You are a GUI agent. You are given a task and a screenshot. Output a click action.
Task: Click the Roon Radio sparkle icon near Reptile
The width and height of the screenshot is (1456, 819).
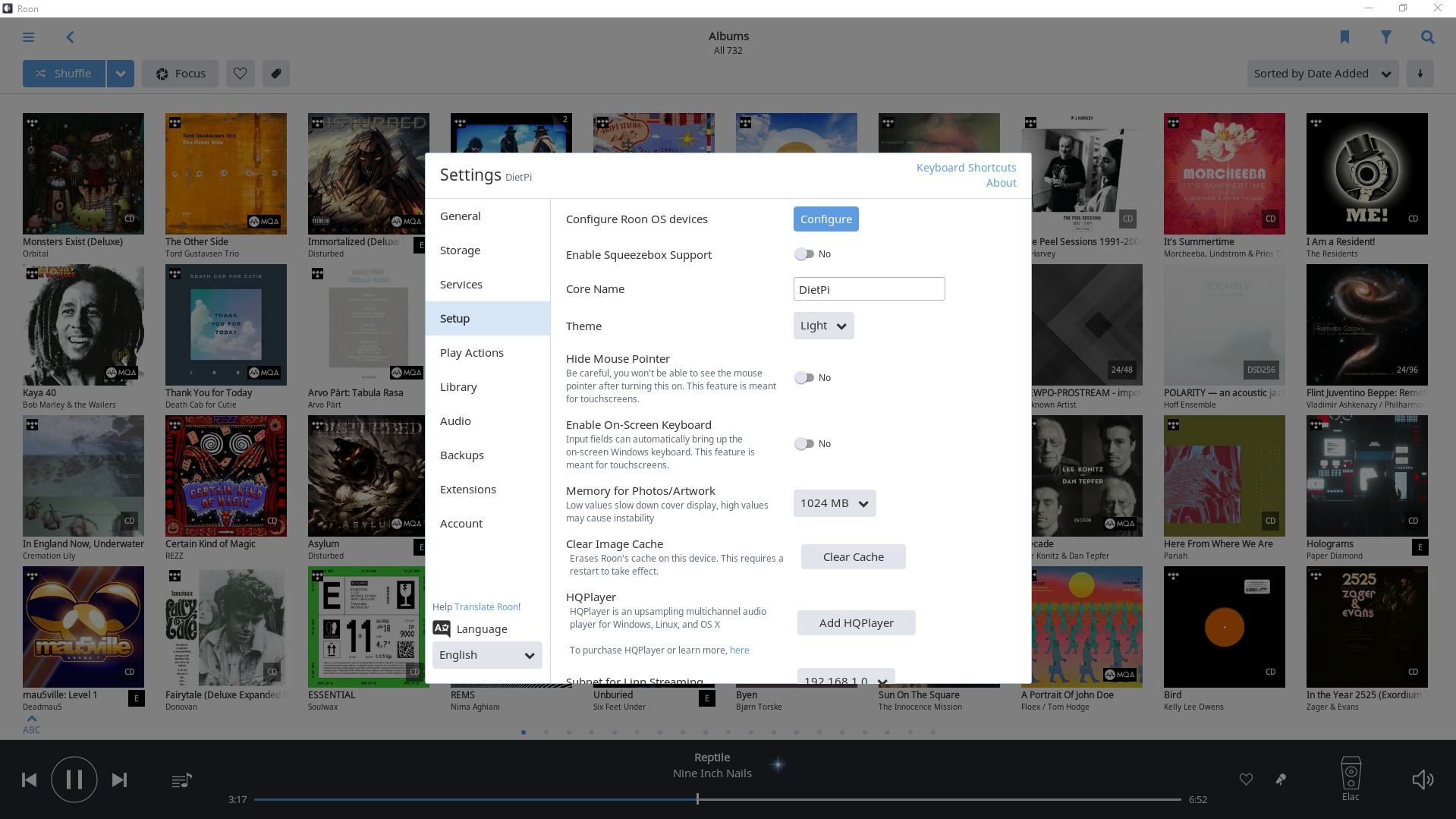point(778,765)
